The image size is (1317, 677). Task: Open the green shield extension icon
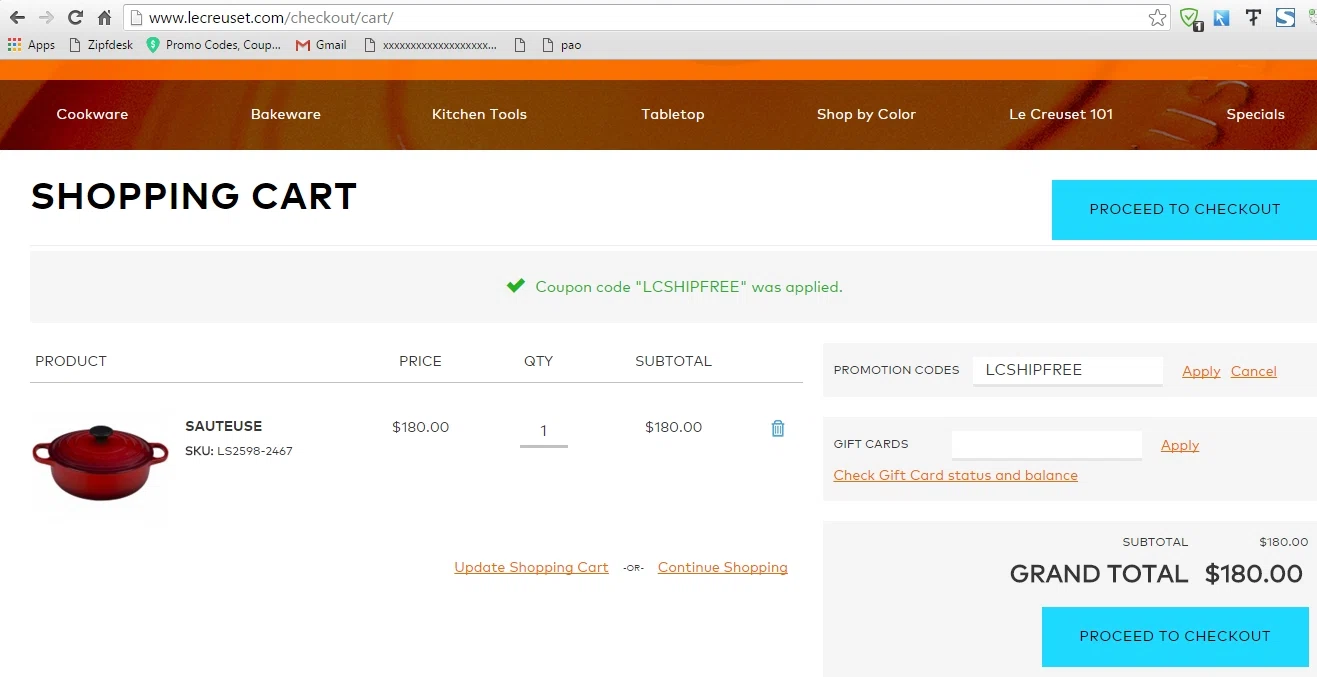pyautogui.click(x=1189, y=18)
